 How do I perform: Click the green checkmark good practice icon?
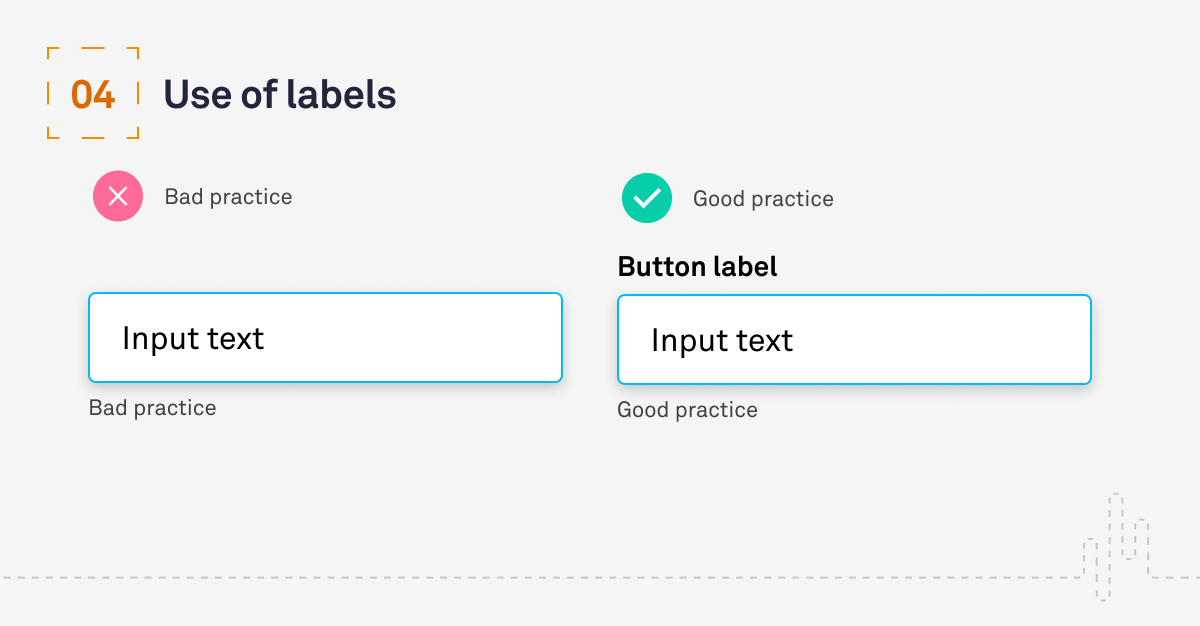647,198
